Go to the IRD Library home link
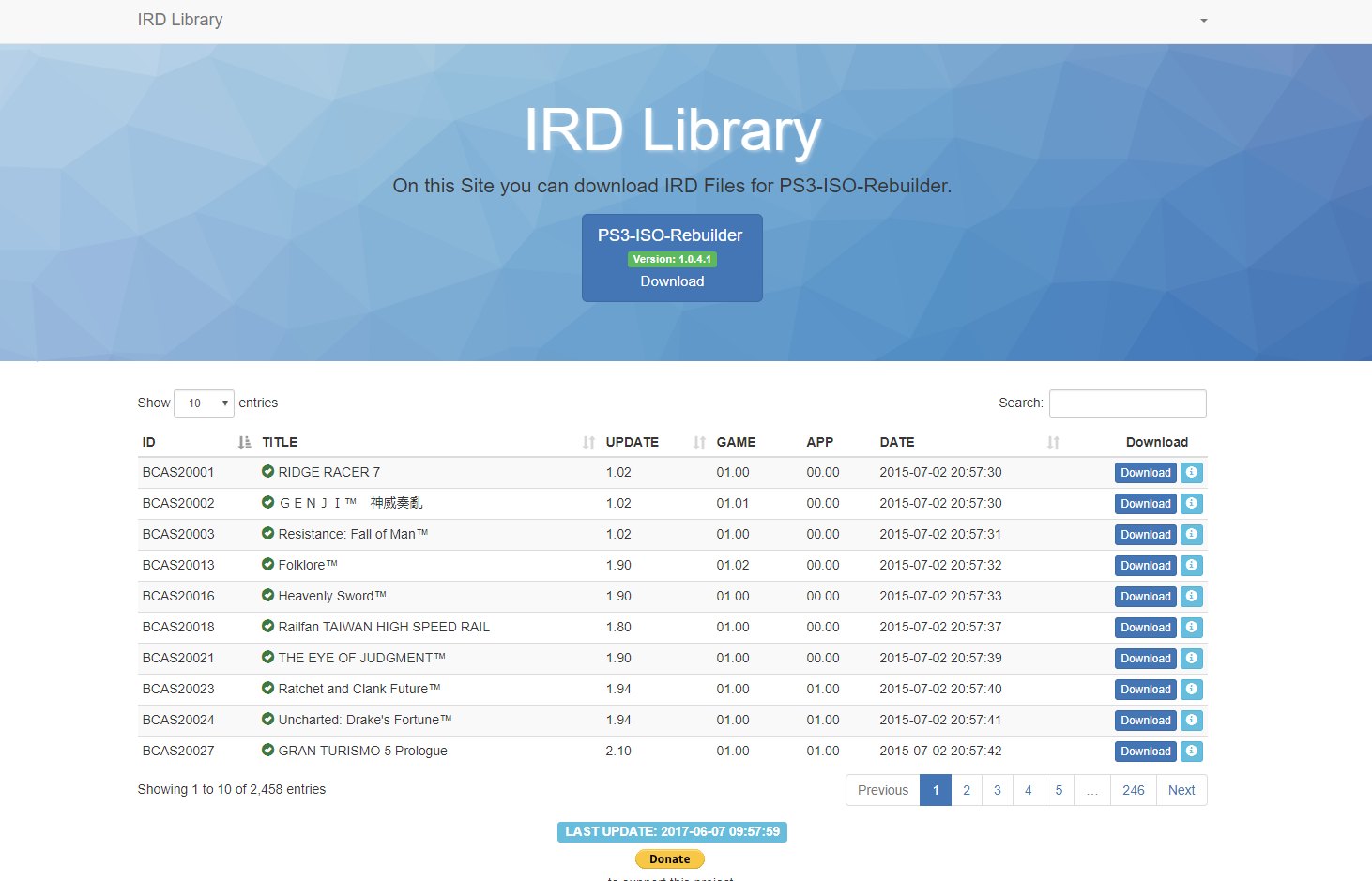 (180, 20)
